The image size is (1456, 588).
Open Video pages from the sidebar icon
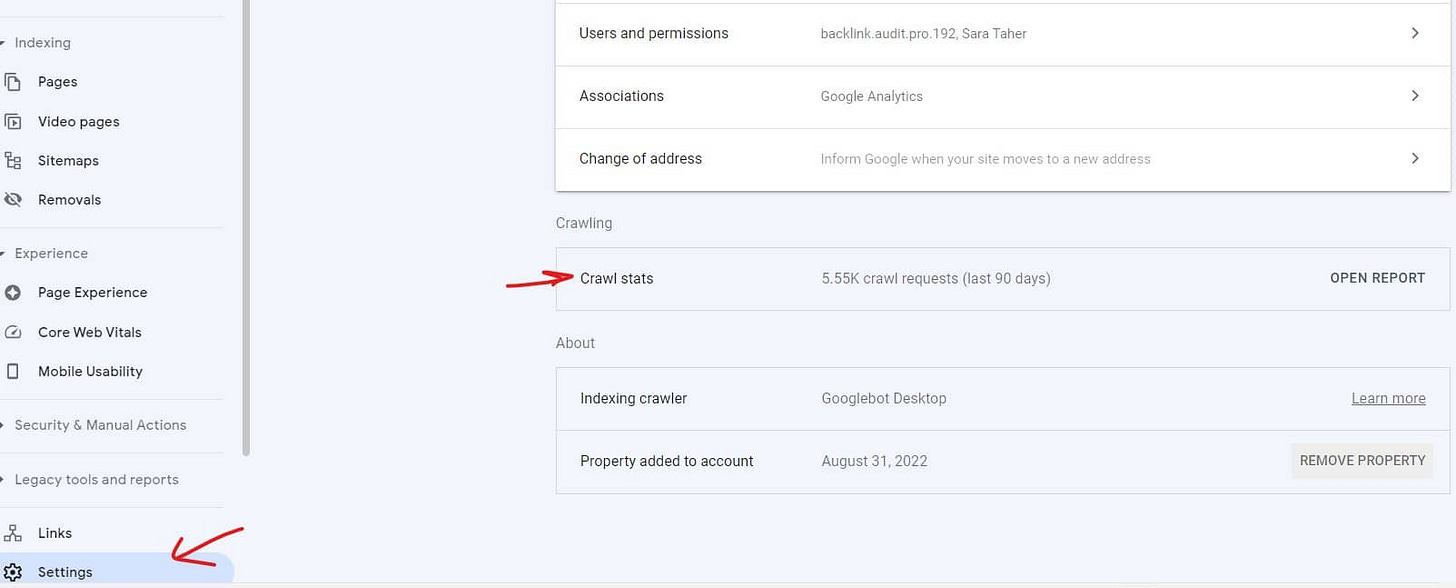point(11,121)
